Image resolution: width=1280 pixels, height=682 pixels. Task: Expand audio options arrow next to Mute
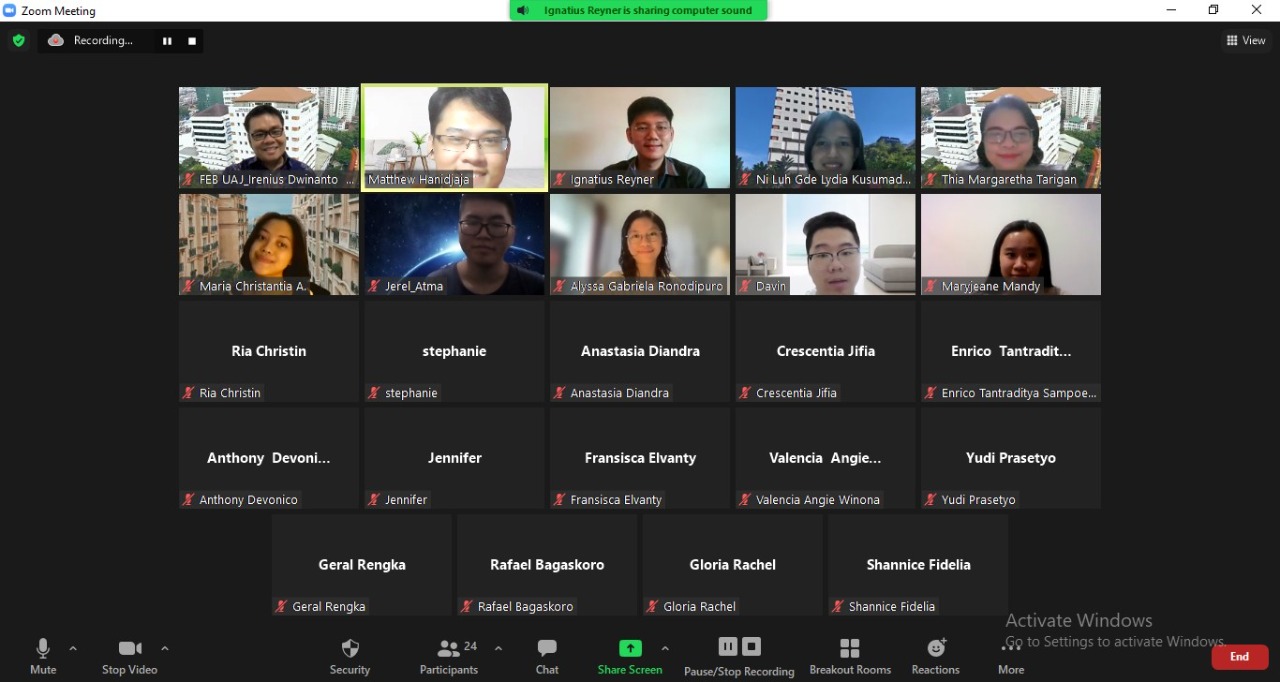[x=73, y=648]
